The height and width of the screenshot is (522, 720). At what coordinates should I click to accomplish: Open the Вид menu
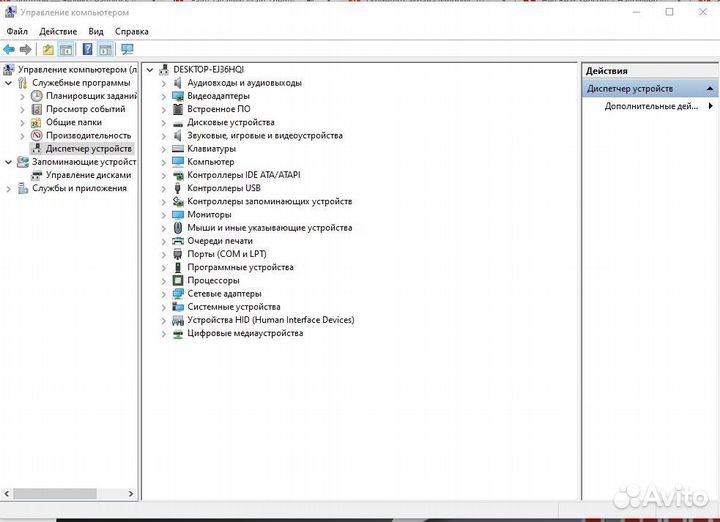pyautogui.click(x=96, y=31)
